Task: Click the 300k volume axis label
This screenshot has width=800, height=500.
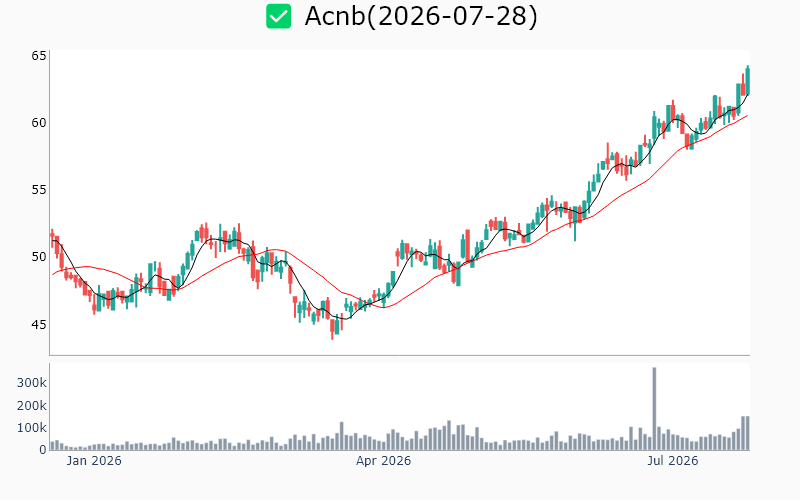Action: [x=32, y=383]
